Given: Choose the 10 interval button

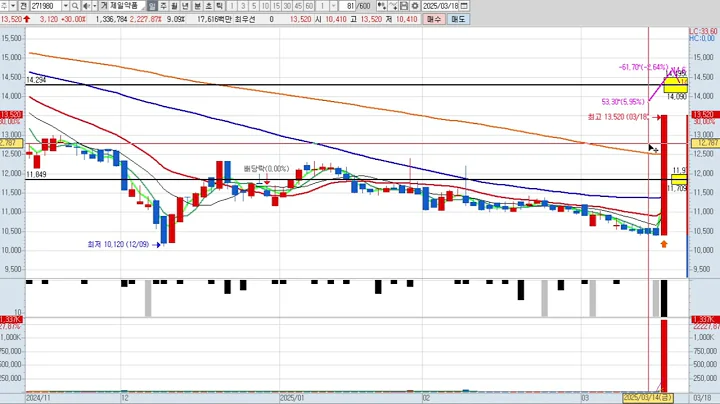Looking at the screenshot, I should point(265,6).
